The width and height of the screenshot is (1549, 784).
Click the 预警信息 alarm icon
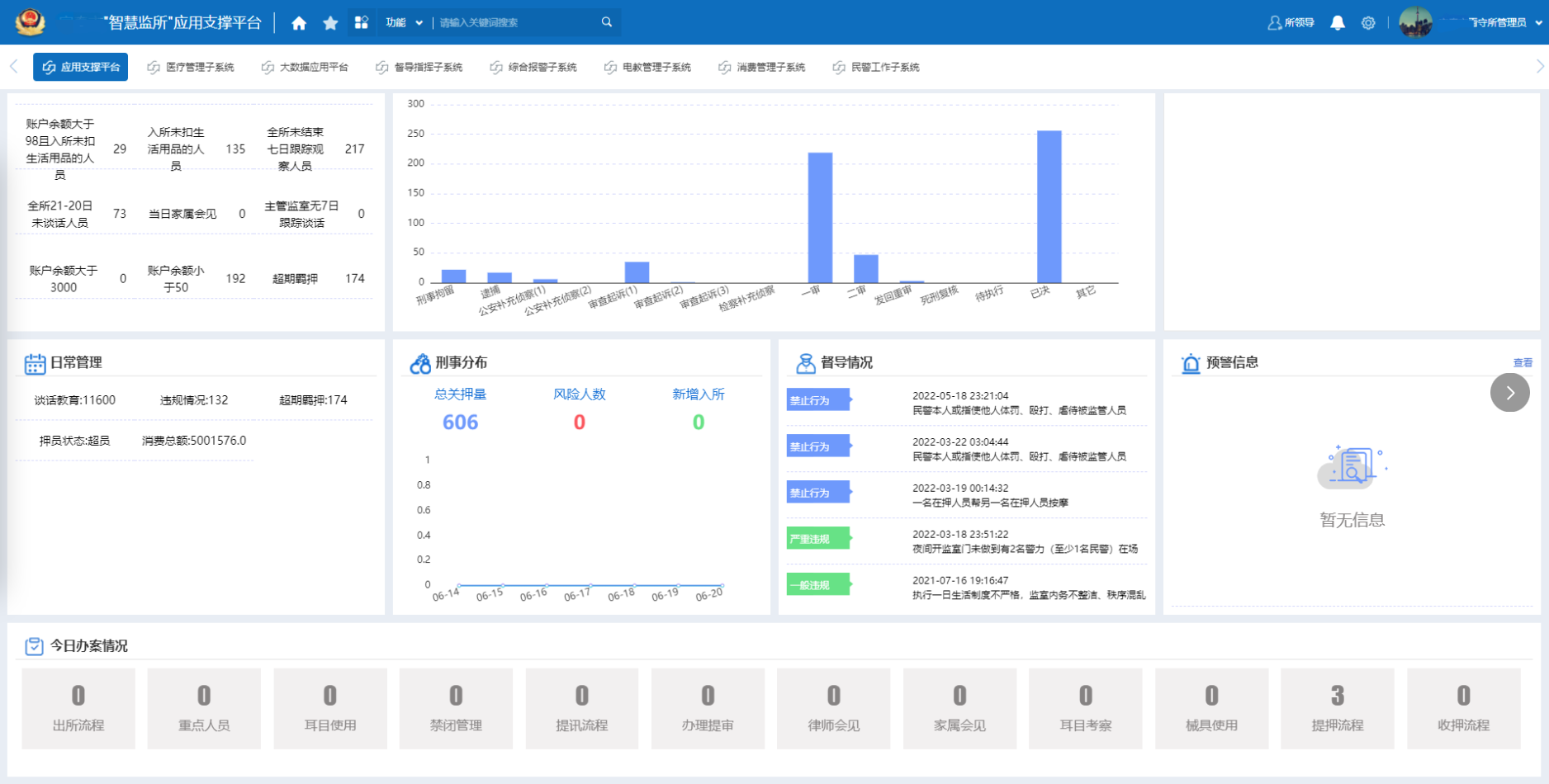click(x=1189, y=362)
